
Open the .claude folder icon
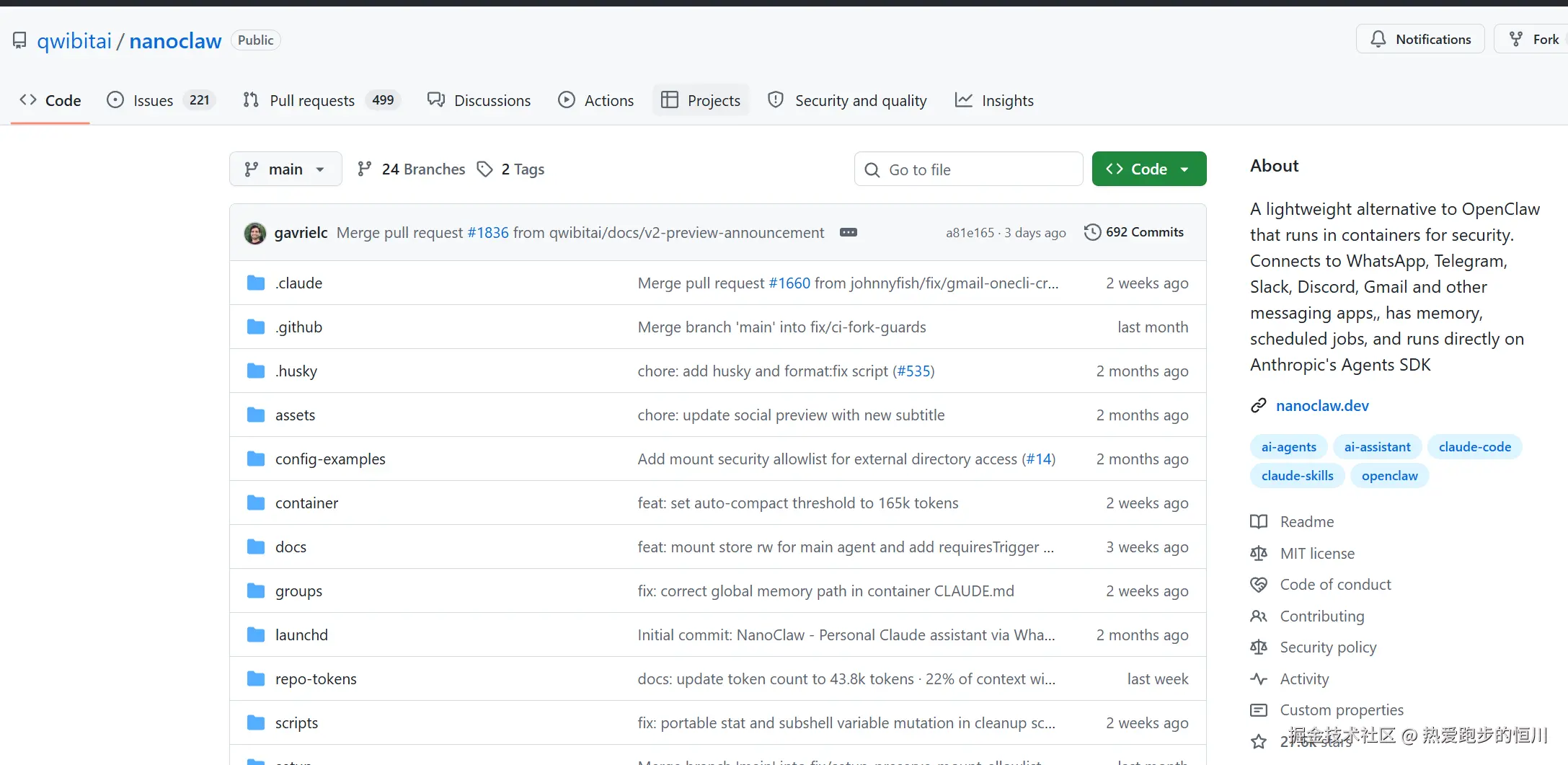coord(256,283)
